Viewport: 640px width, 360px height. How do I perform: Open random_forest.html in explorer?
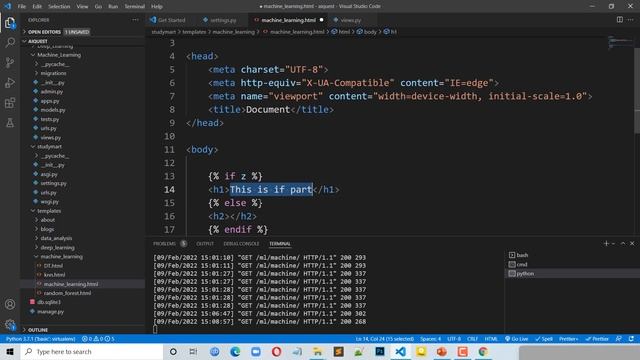(x=67, y=293)
